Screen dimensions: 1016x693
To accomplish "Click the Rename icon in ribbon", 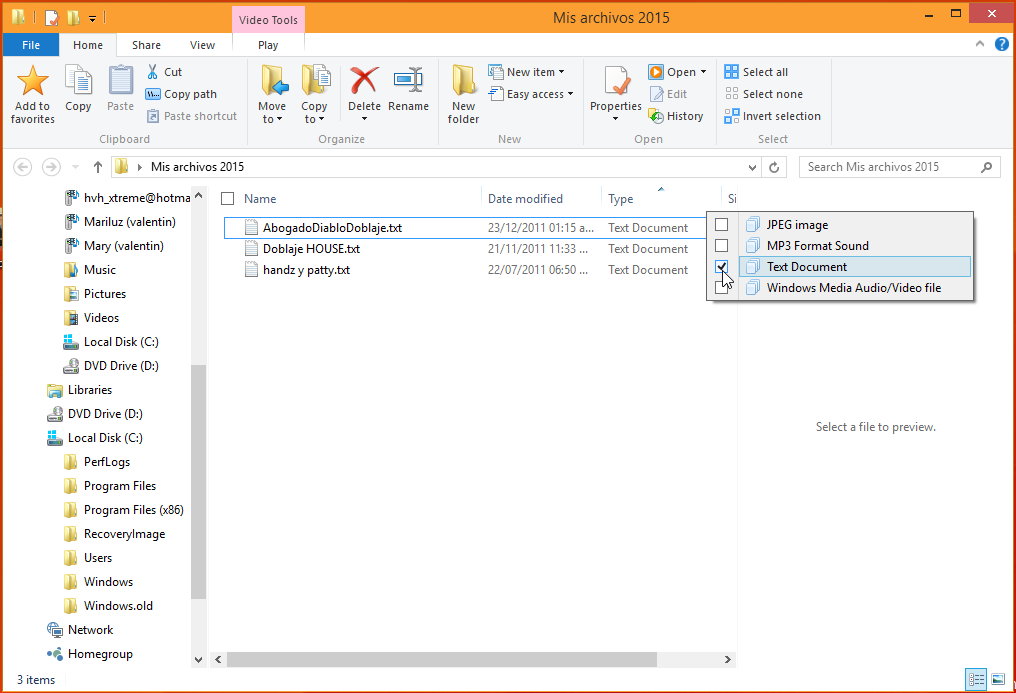I will click(408, 82).
